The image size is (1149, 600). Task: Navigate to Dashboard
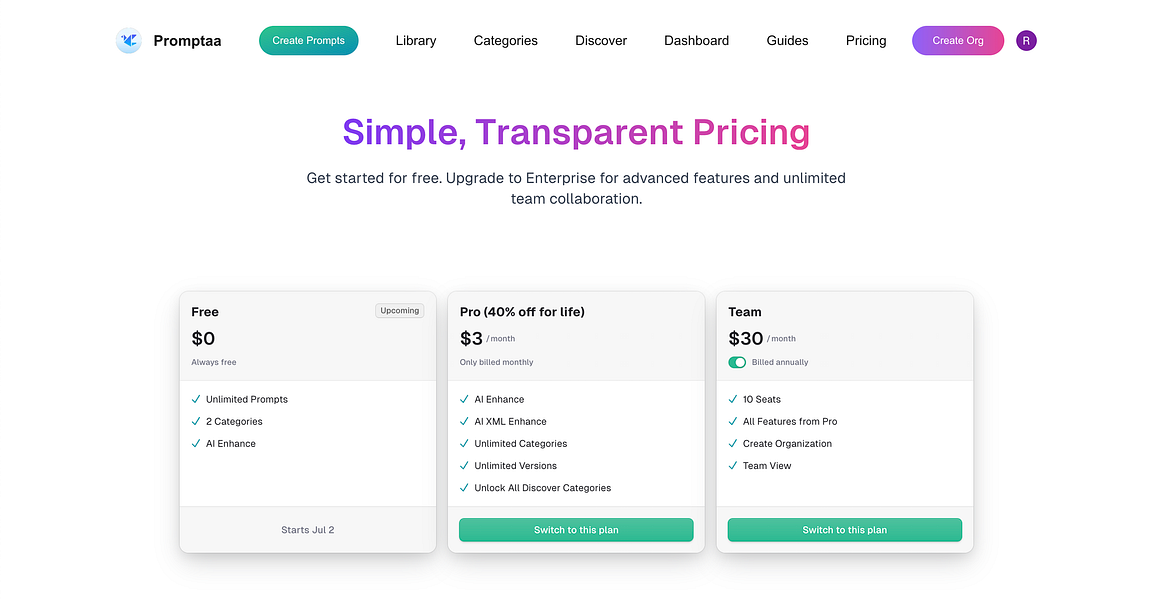tap(696, 41)
